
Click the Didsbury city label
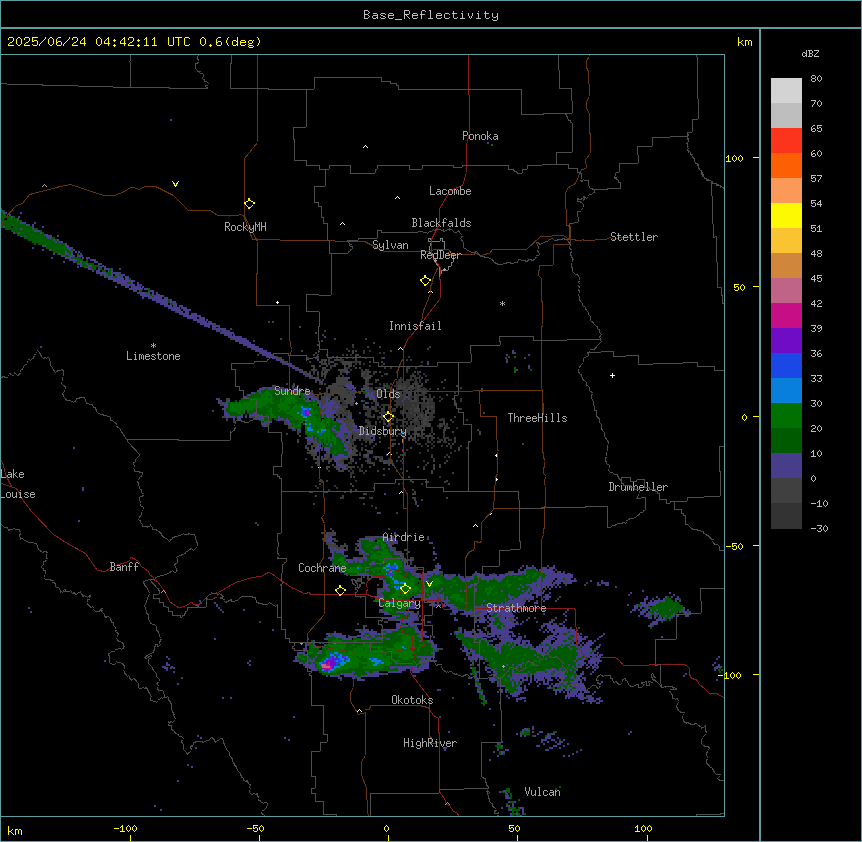point(383,431)
